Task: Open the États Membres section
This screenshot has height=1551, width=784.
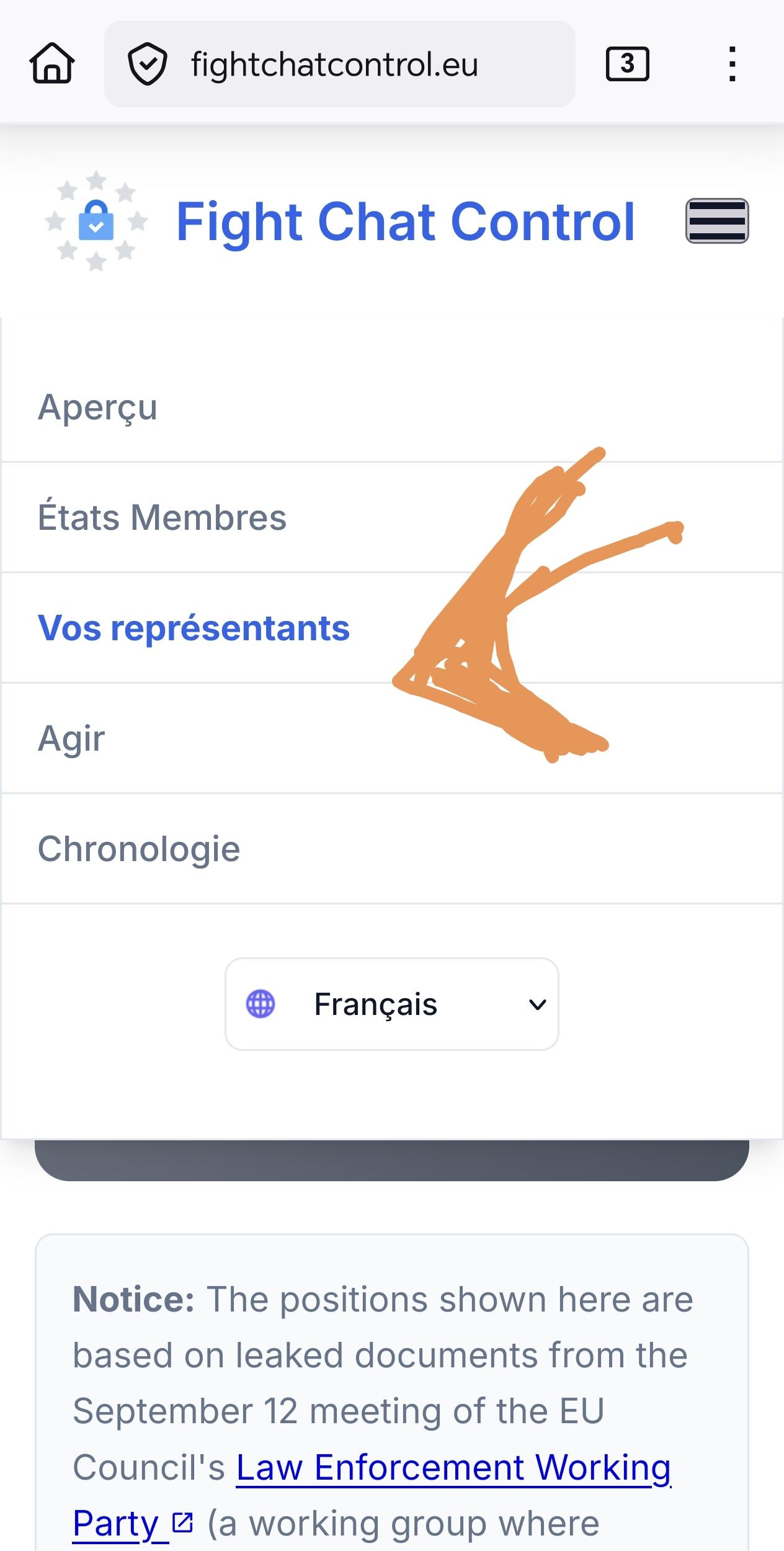Action: tap(162, 517)
